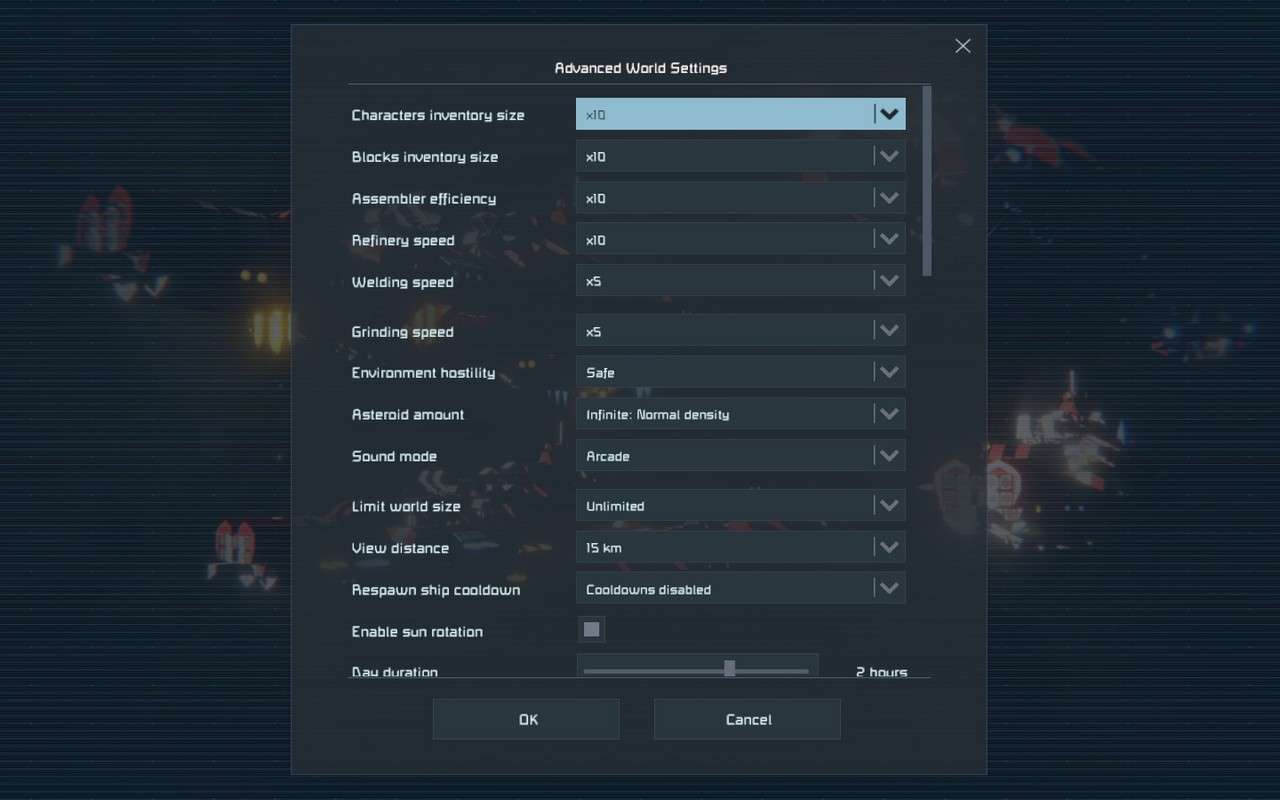Close the Advanced World Settings dialog
The width and height of the screenshot is (1280, 800).
pos(962,46)
